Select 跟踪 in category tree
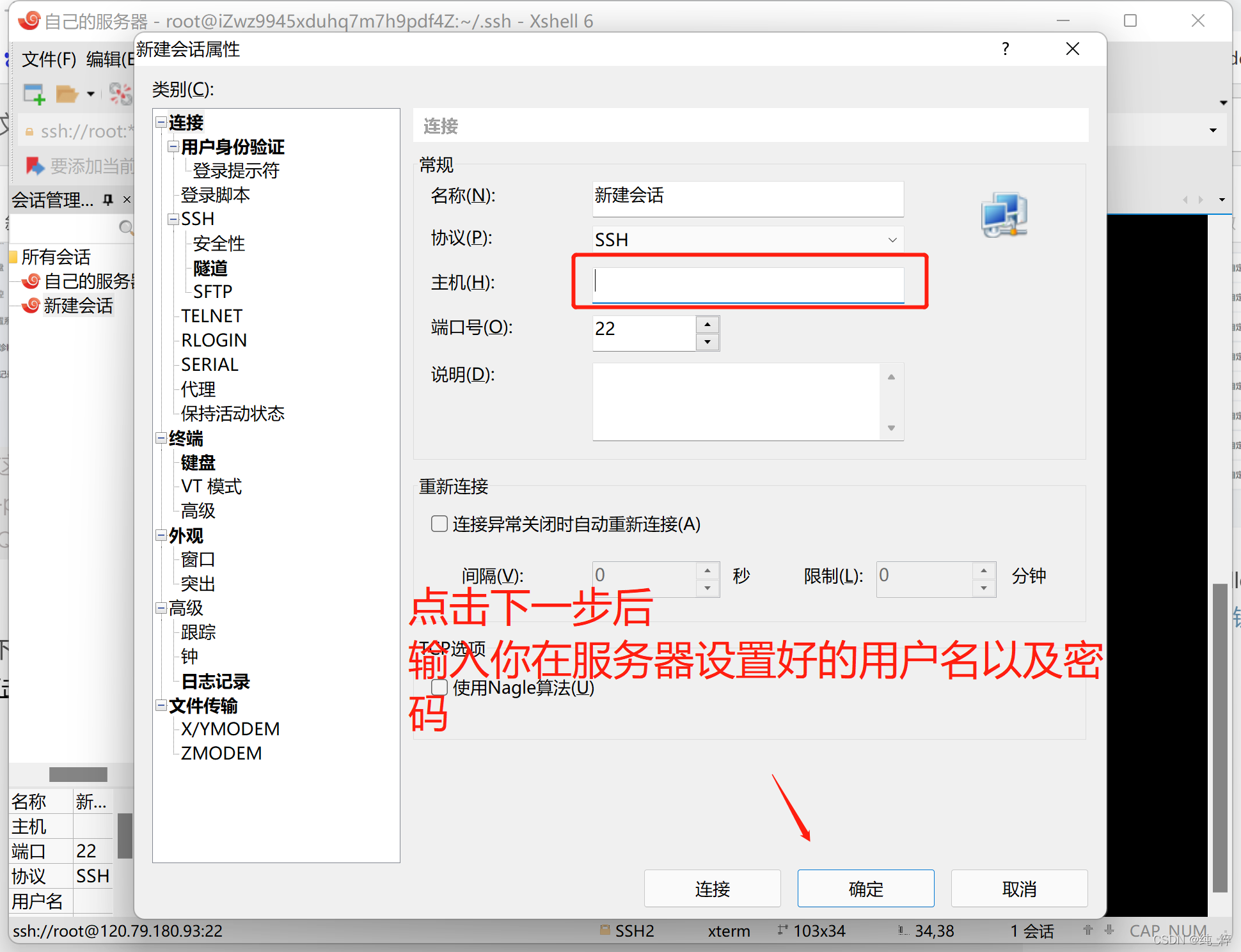This screenshot has height=952, width=1241. pos(198,632)
